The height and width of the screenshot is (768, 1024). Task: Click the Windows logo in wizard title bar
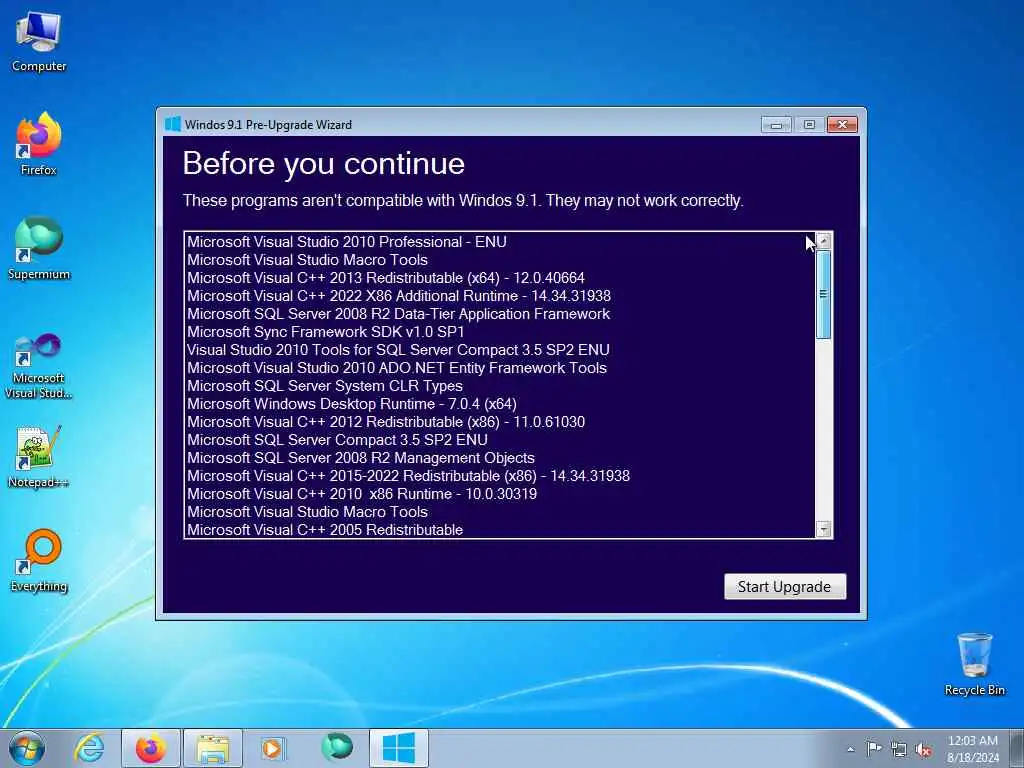(x=172, y=124)
